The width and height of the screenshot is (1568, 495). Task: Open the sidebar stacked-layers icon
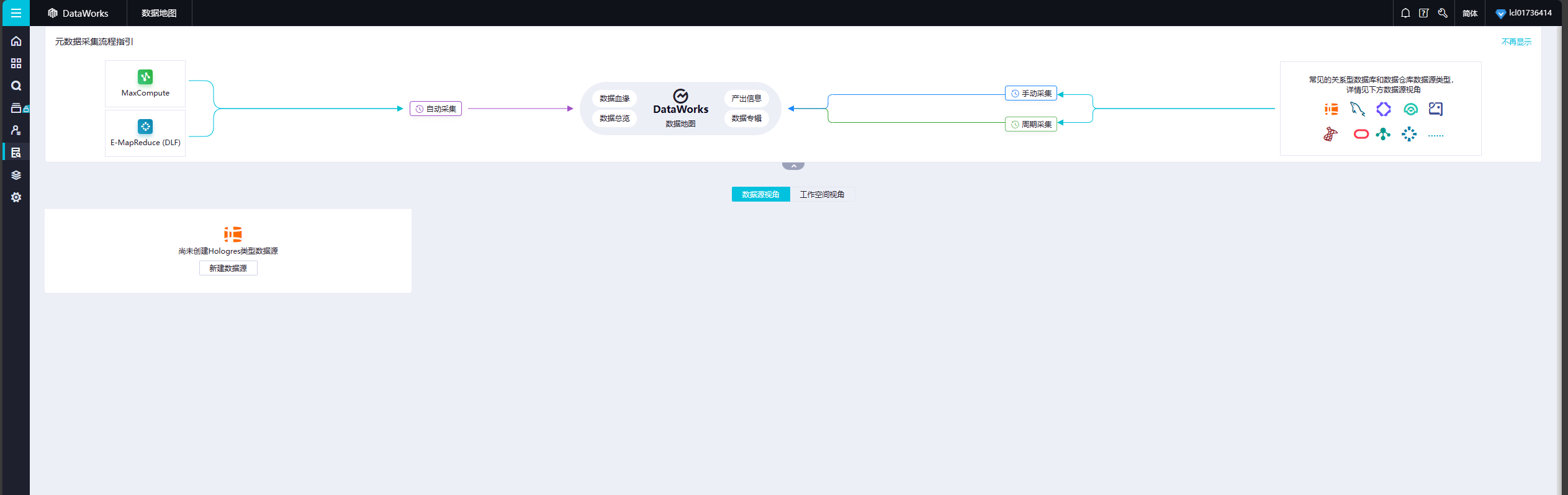coord(16,175)
